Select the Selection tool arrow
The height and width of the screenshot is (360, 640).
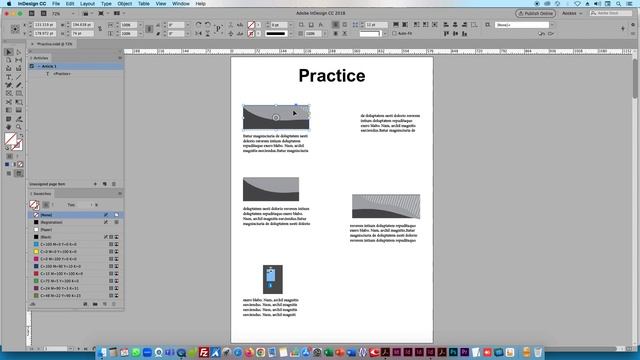[x=9, y=52]
